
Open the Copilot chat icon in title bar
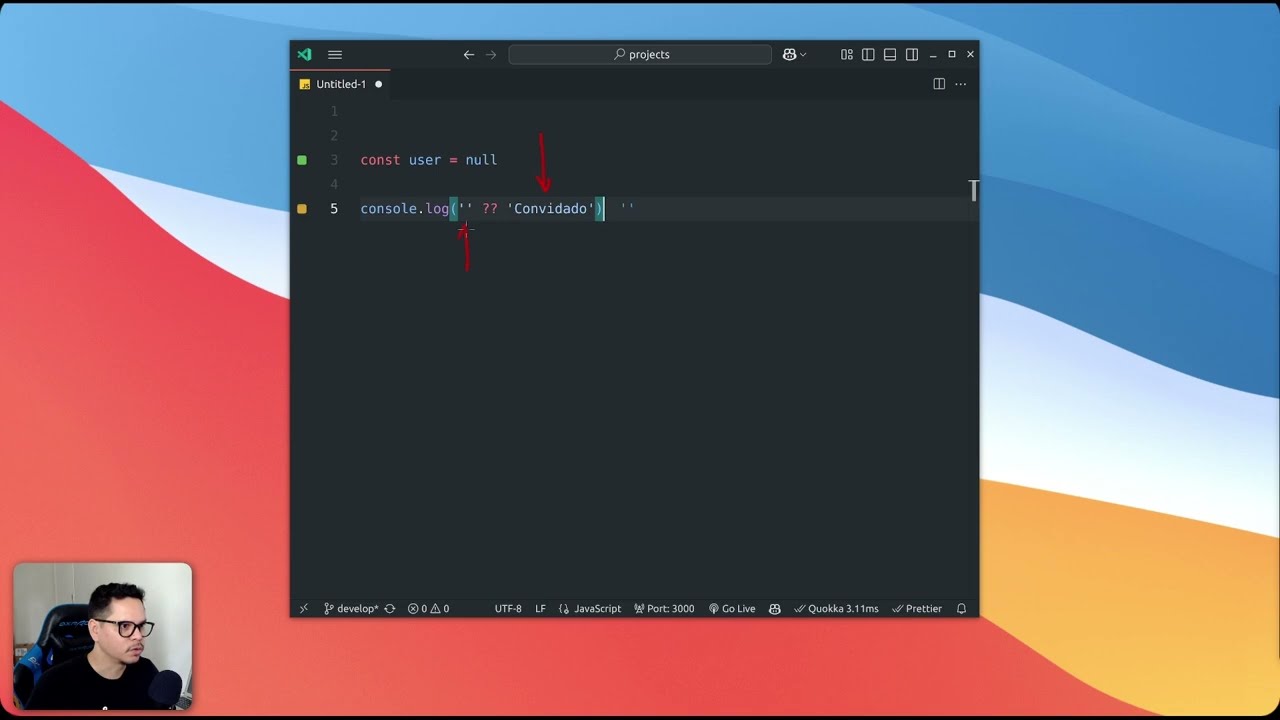pyautogui.click(x=789, y=55)
